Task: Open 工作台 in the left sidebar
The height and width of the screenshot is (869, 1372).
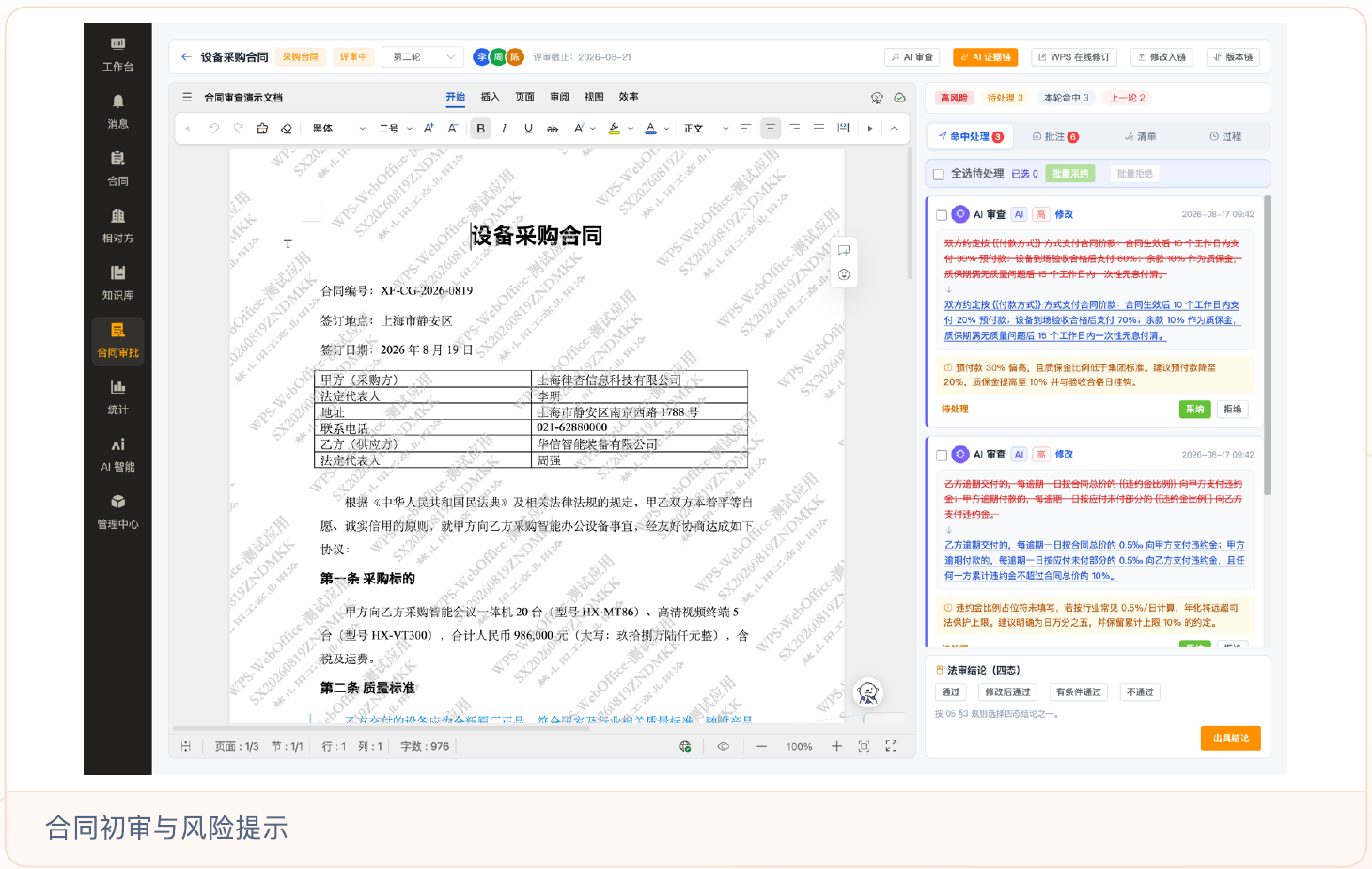Action: coord(117,54)
